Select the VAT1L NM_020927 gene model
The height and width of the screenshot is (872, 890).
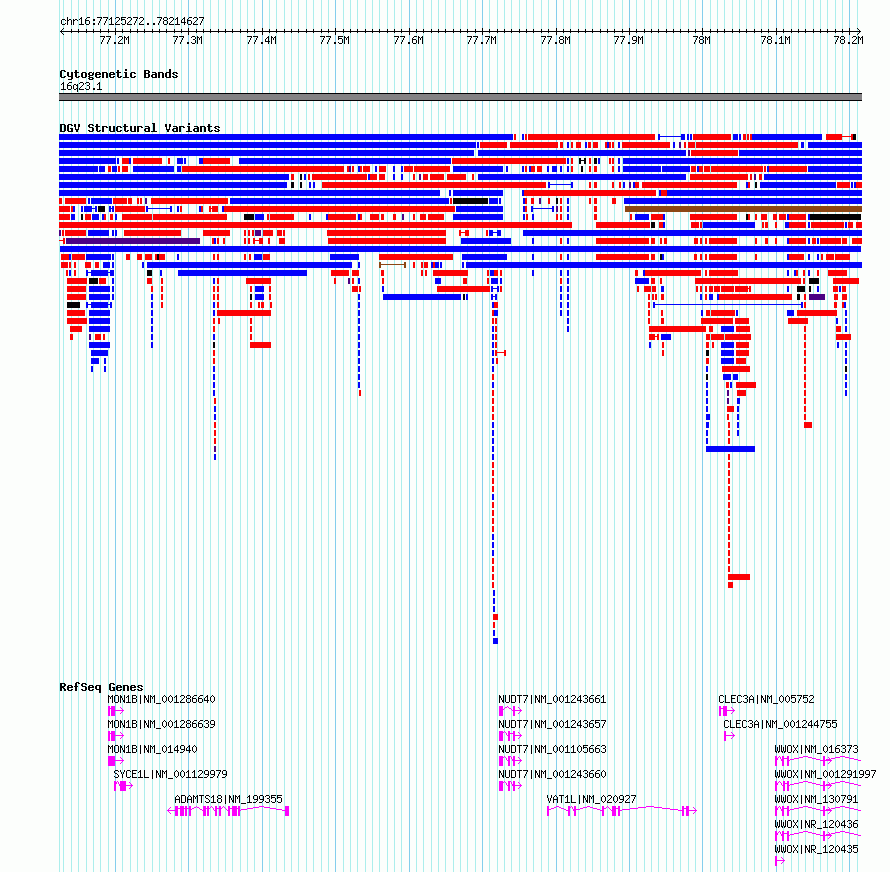point(622,811)
